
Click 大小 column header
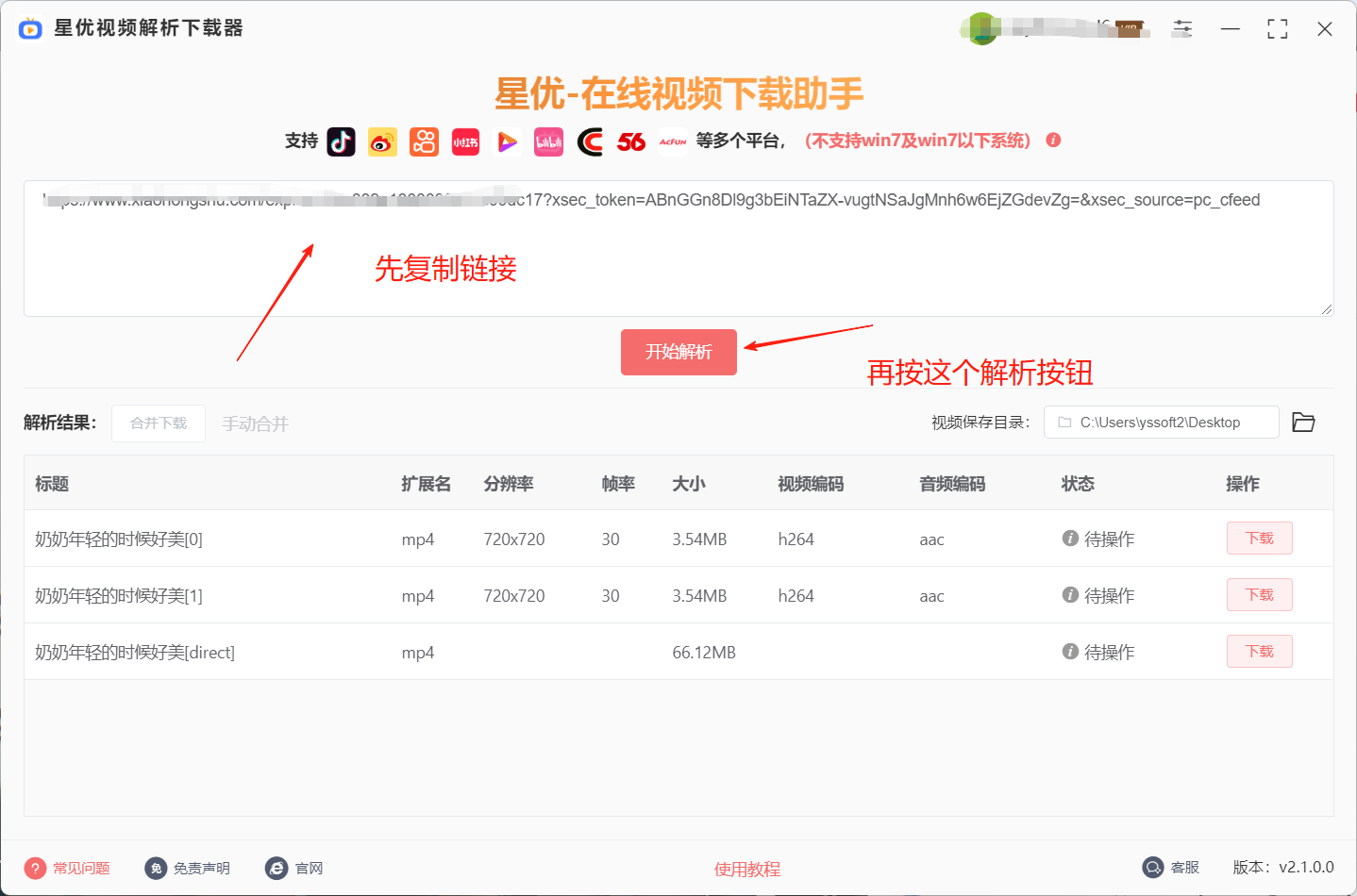tap(689, 484)
